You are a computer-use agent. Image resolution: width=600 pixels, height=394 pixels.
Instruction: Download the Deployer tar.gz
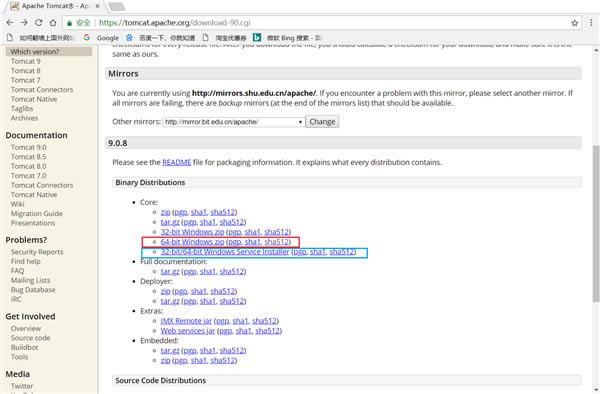pos(170,301)
